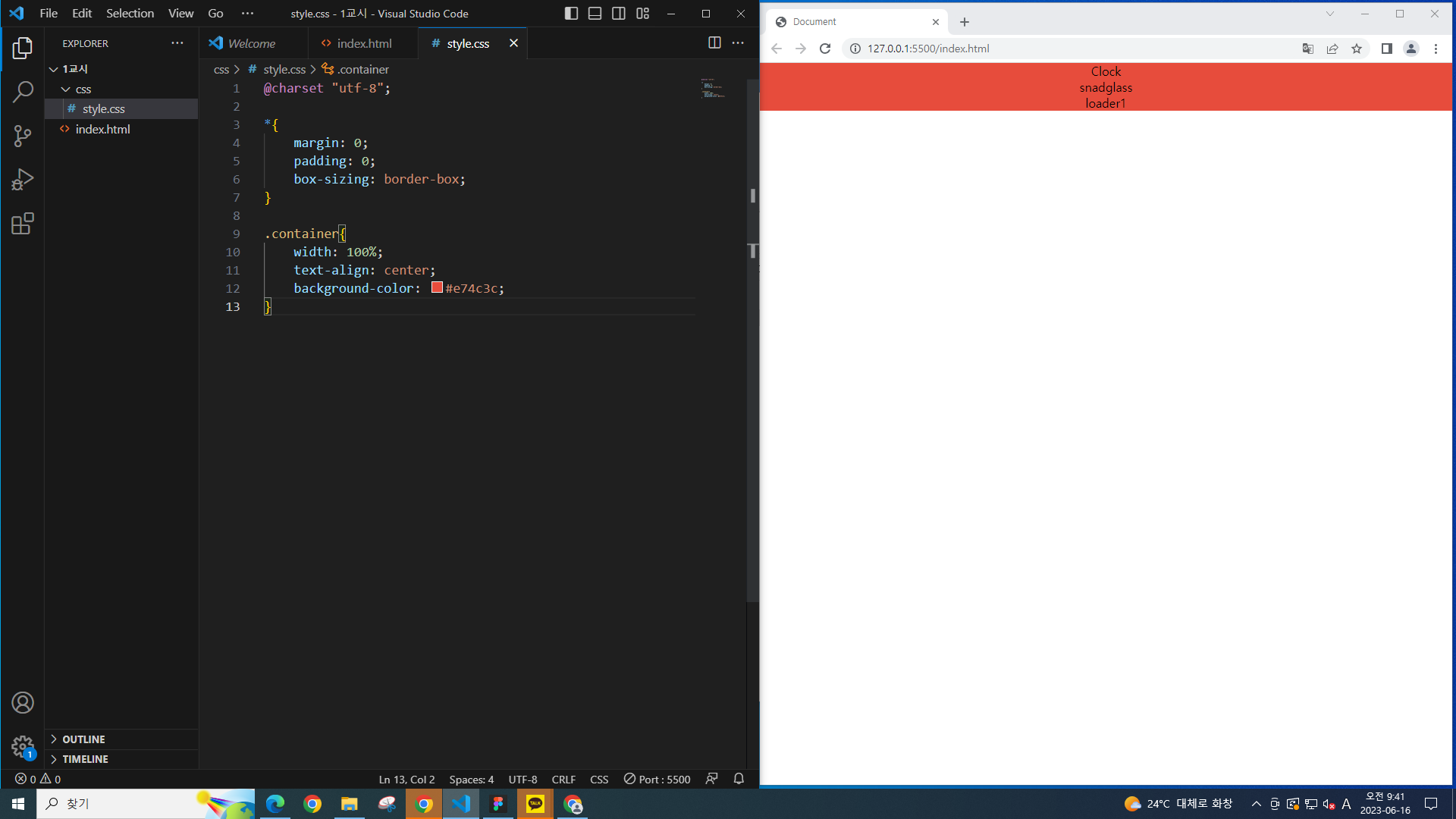Click the notifications bell in status bar

(x=739, y=779)
